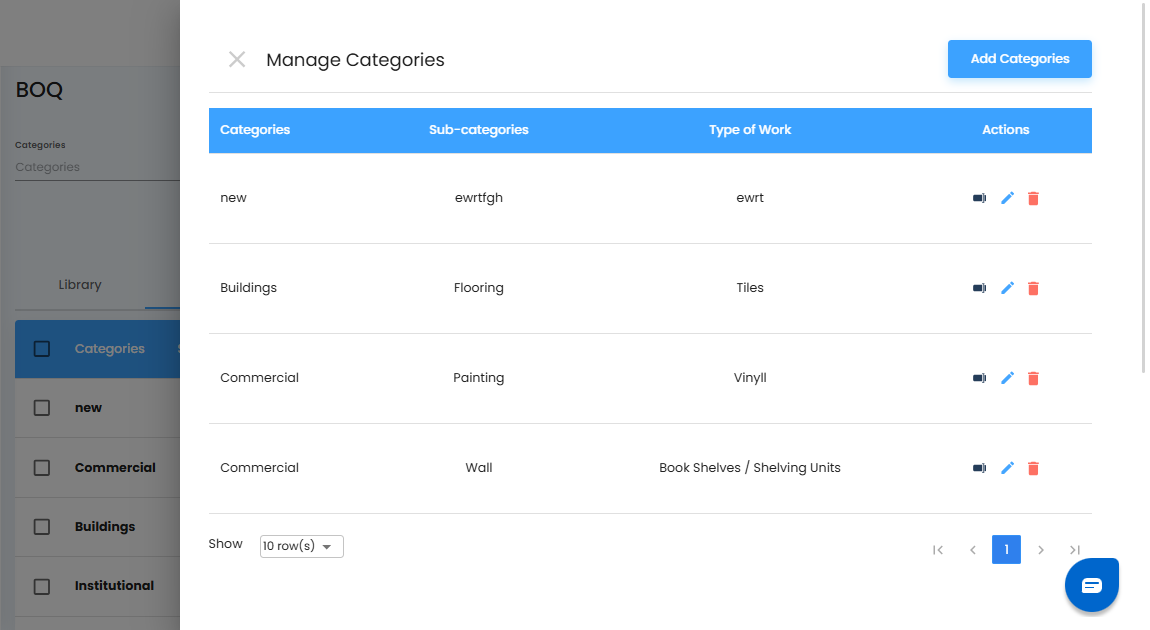Open the Categories filter dropdown under BOQ
The image size is (1150, 630).
tap(95, 167)
